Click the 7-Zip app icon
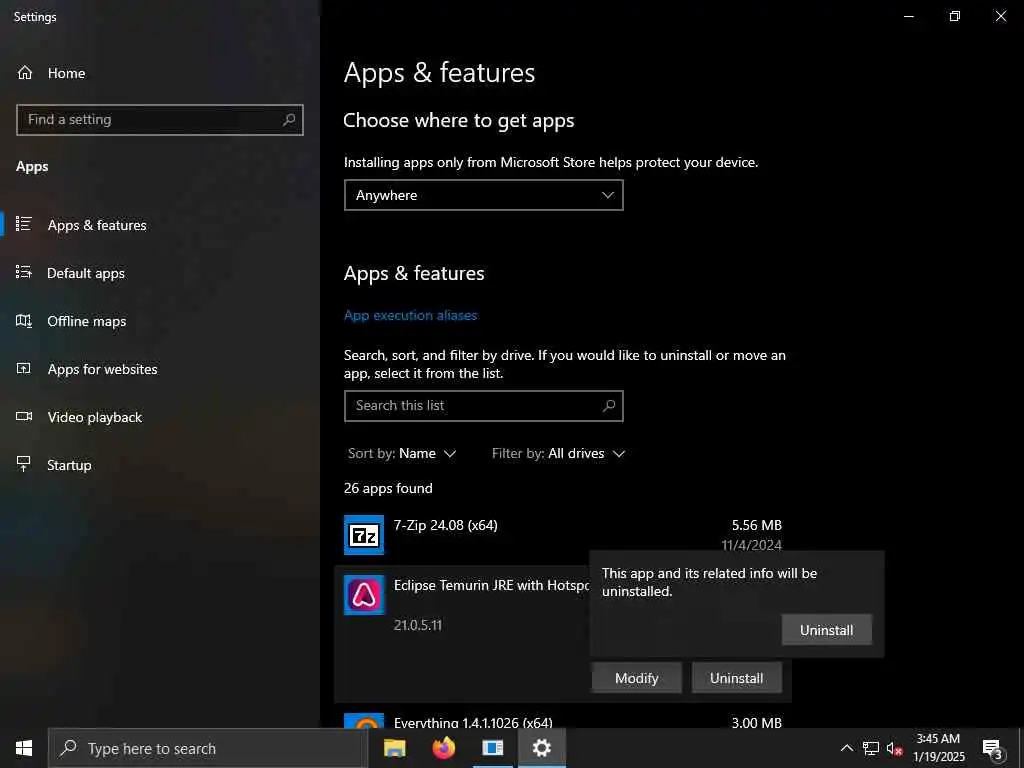 364,535
